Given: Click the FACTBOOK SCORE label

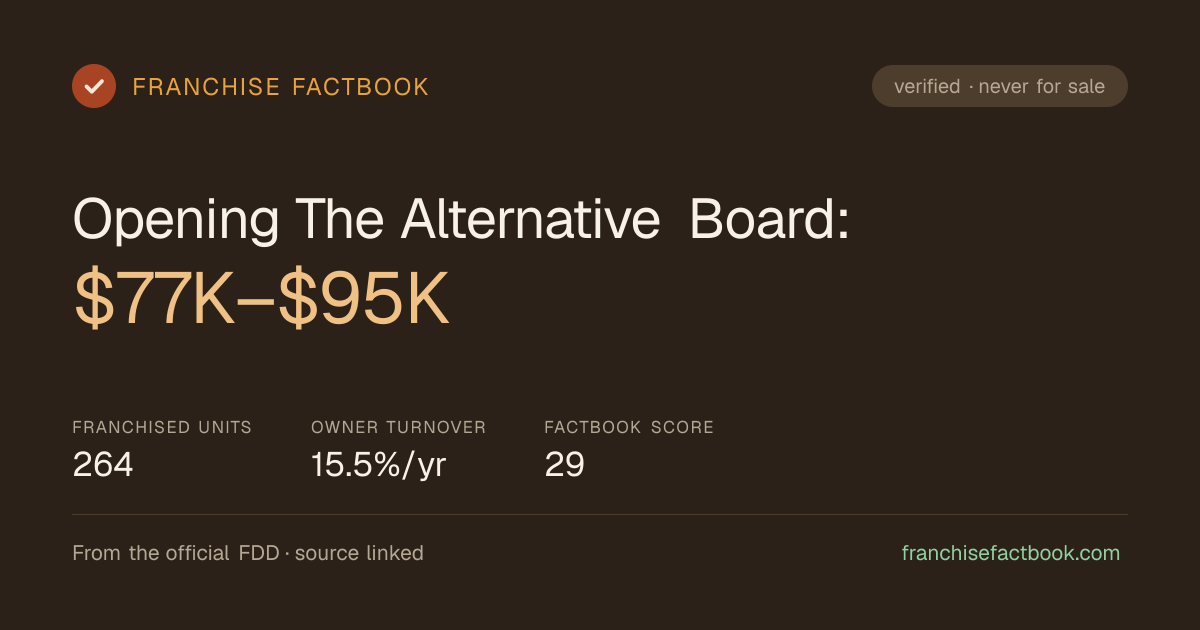Looking at the screenshot, I should (x=629, y=427).
